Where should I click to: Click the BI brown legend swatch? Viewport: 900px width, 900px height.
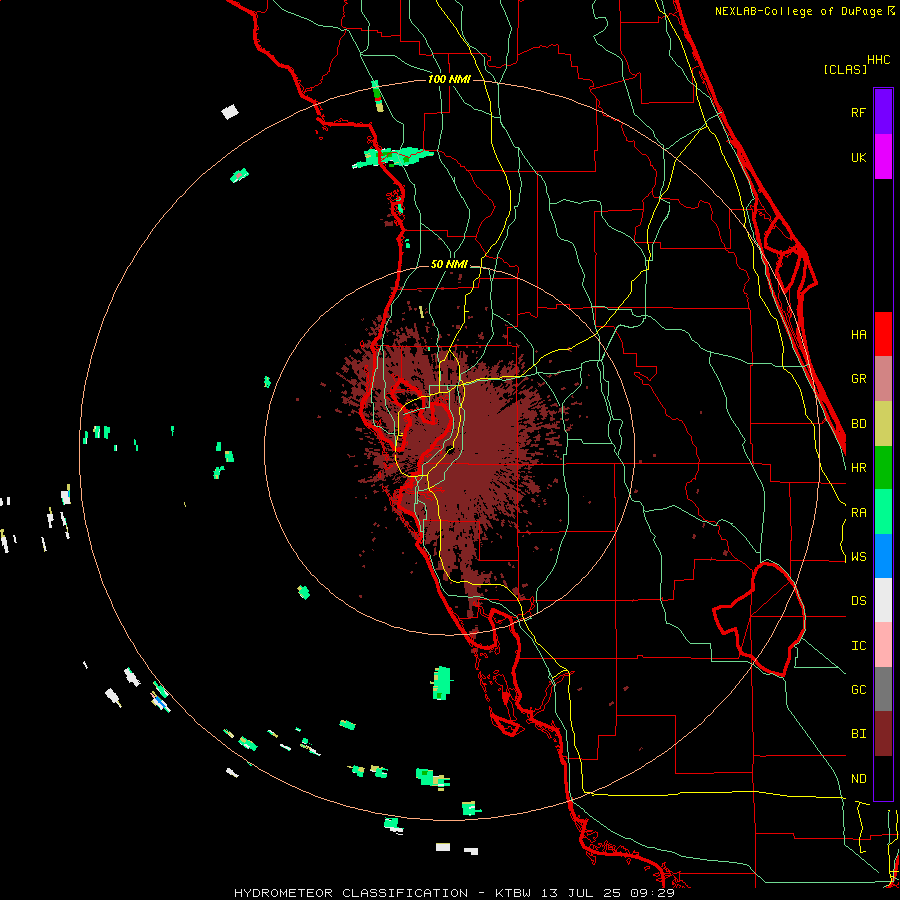pyautogui.click(x=883, y=734)
